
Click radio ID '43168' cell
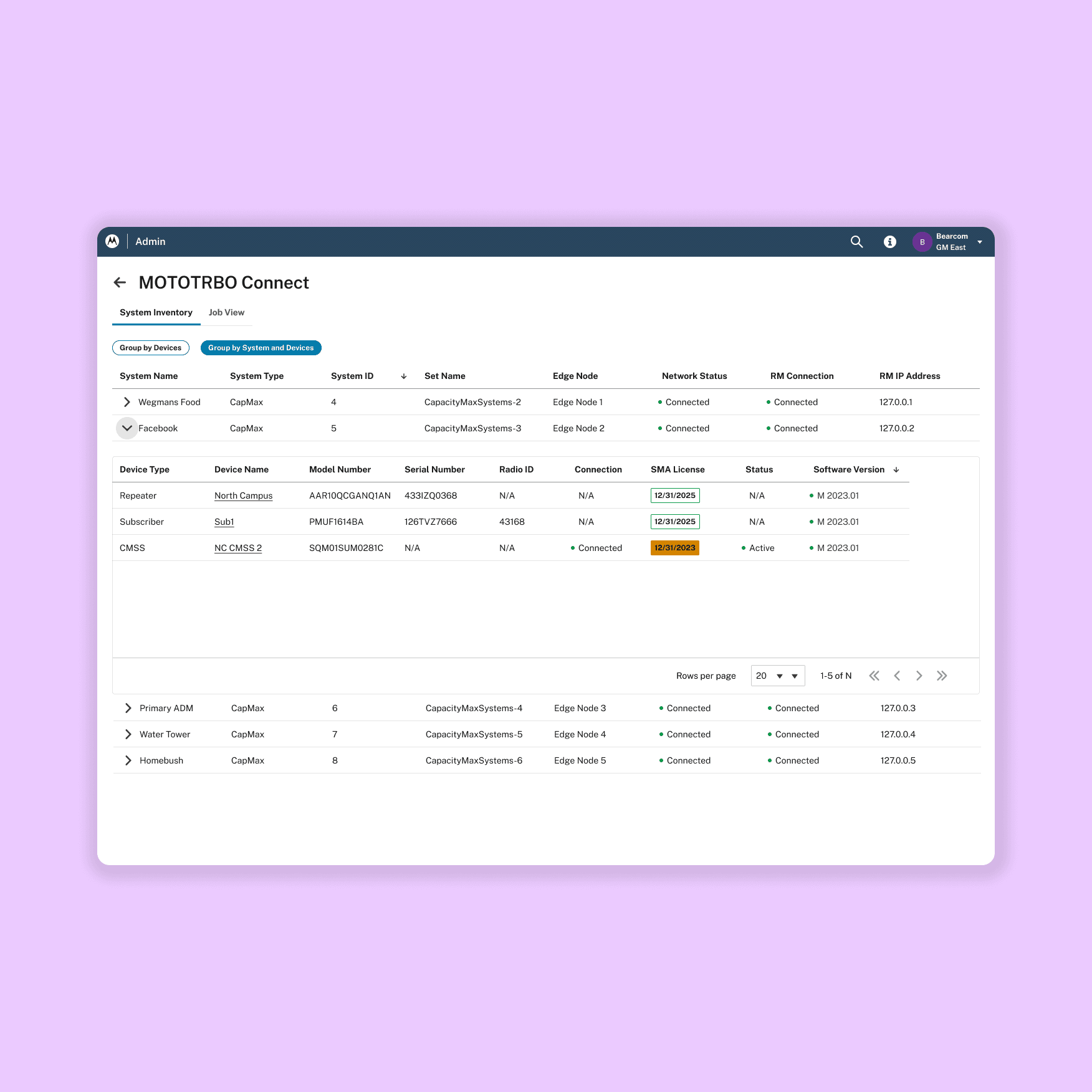[x=512, y=522]
